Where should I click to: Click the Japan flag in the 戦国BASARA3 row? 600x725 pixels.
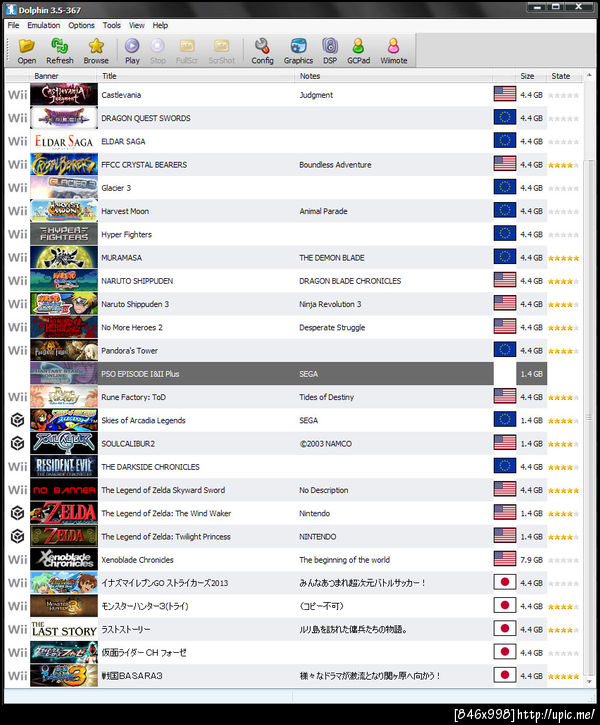505,675
